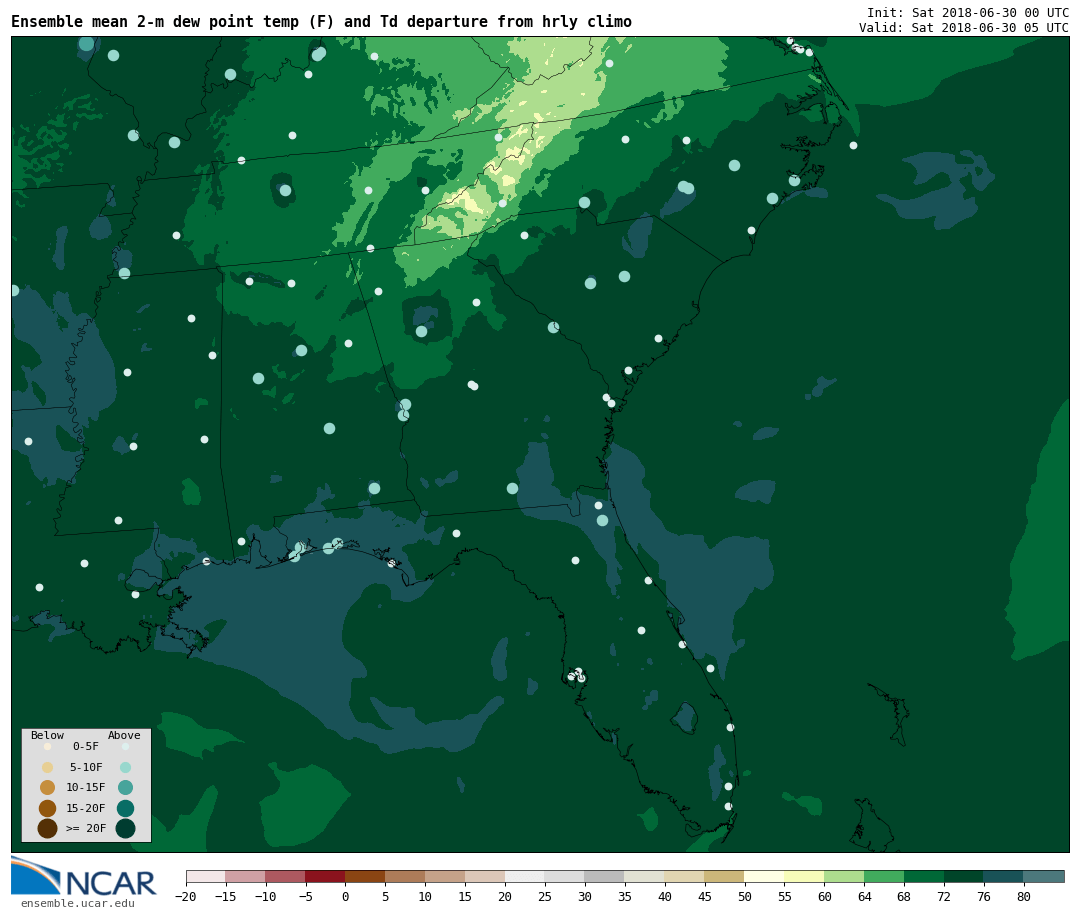This screenshot has width=1080, height=915.
Task: Click the teal 'Above 10-15F' legend circle
Action: point(125,788)
